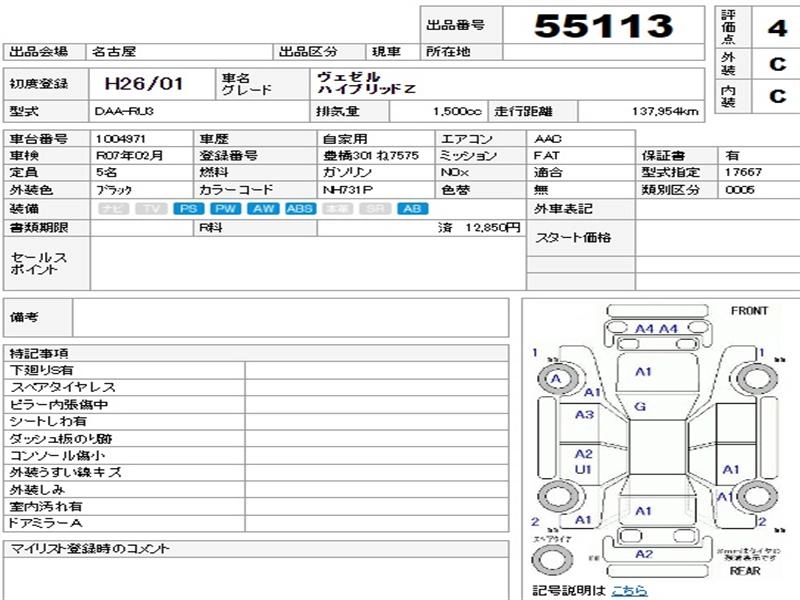Click the コンソール傷小 note row
Image resolution: width=800 pixels, height=600 pixels.
click(256, 456)
